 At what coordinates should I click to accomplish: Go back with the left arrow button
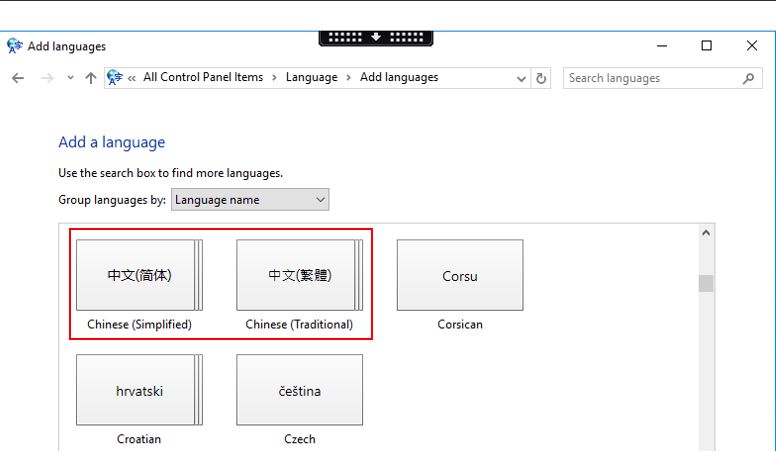[18, 78]
